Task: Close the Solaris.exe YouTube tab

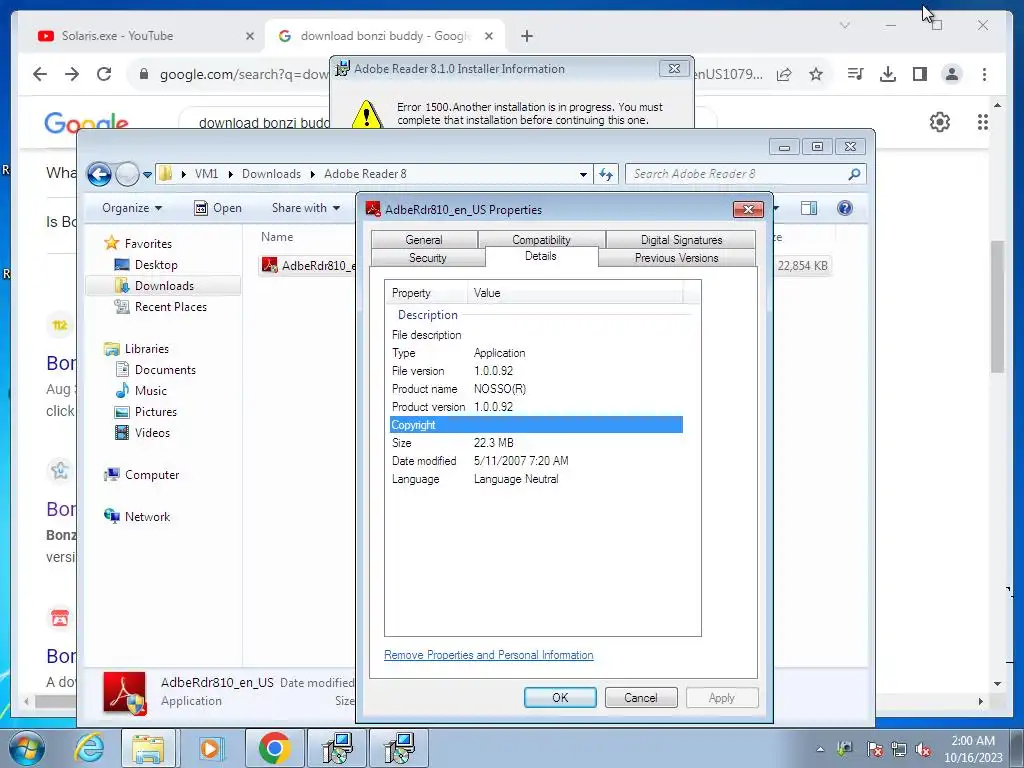Action: click(249, 36)
